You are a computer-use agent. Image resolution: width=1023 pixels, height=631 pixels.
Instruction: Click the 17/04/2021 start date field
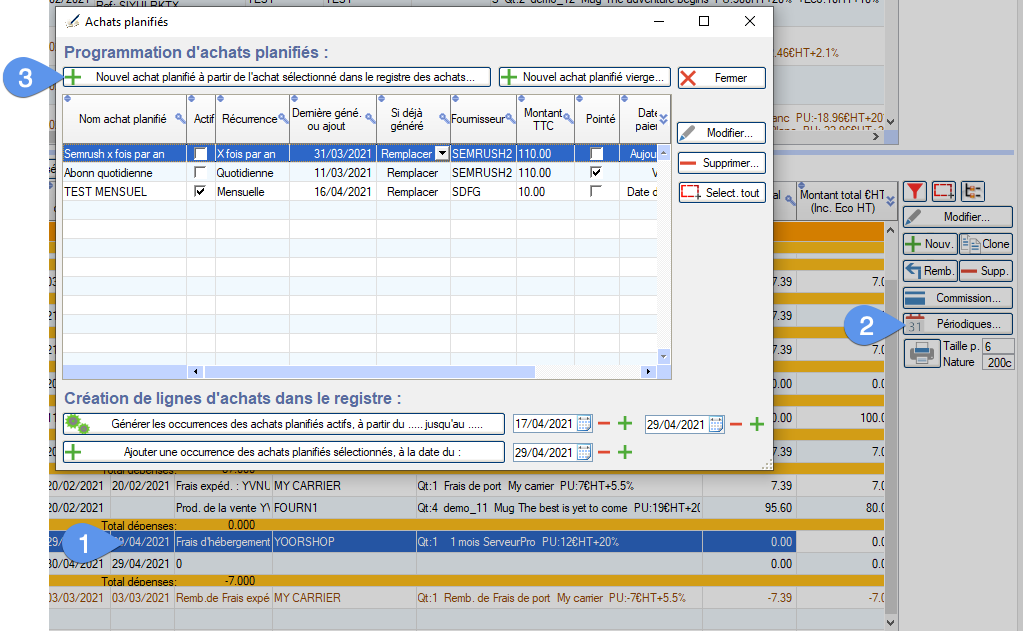coord(545,424)
